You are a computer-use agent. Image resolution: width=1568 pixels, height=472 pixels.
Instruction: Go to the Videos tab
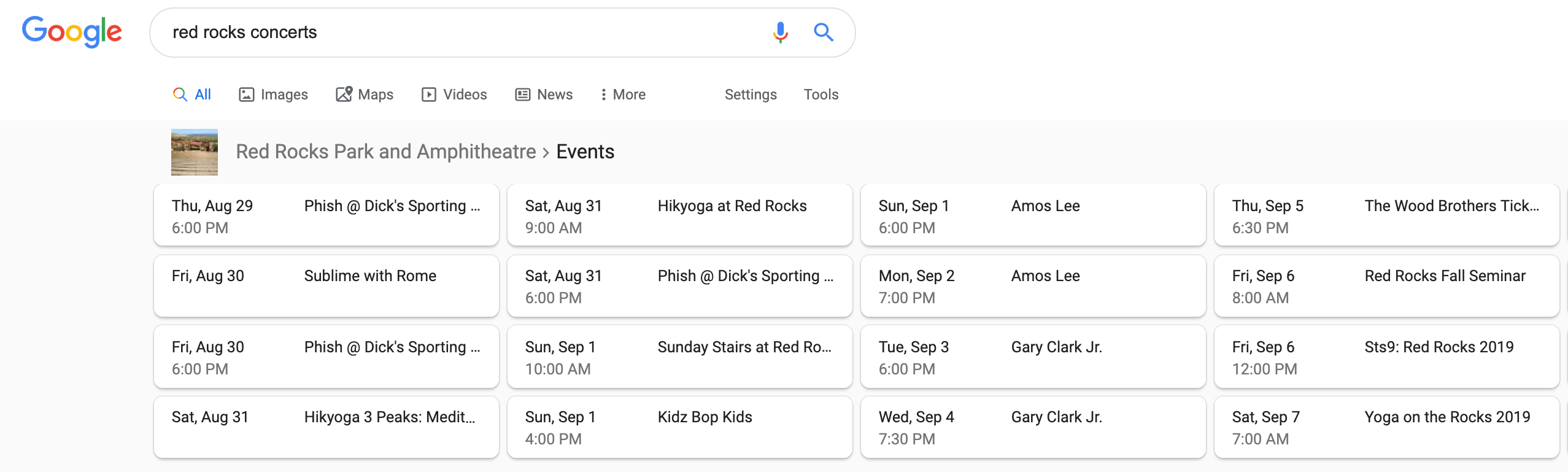click(454, 95)
